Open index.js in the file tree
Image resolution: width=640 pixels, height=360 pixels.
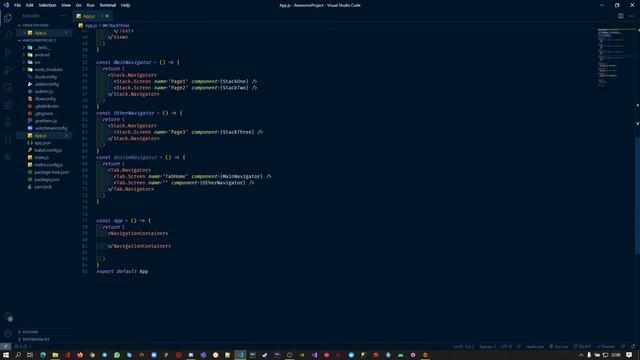[x=45, y=158]
